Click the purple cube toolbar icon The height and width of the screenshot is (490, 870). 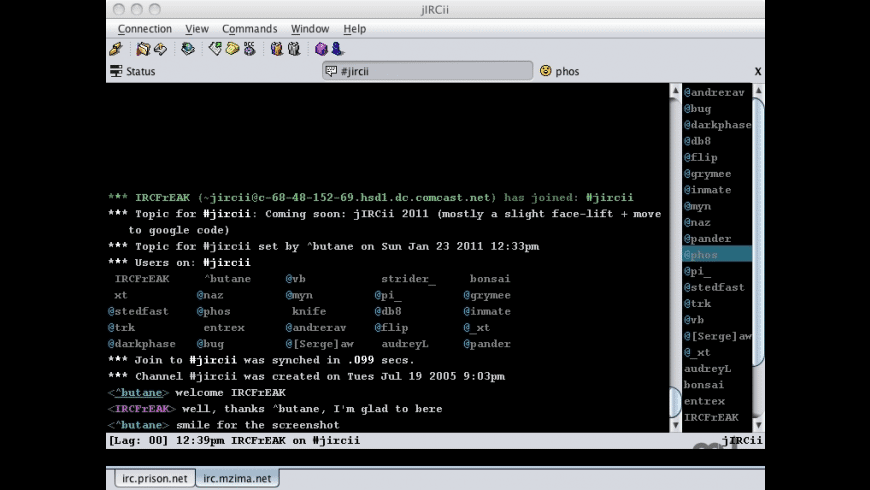click(x=321, y=49)
